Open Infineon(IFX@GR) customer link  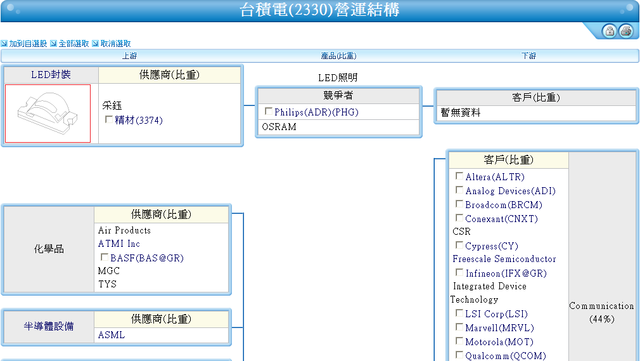506,273
